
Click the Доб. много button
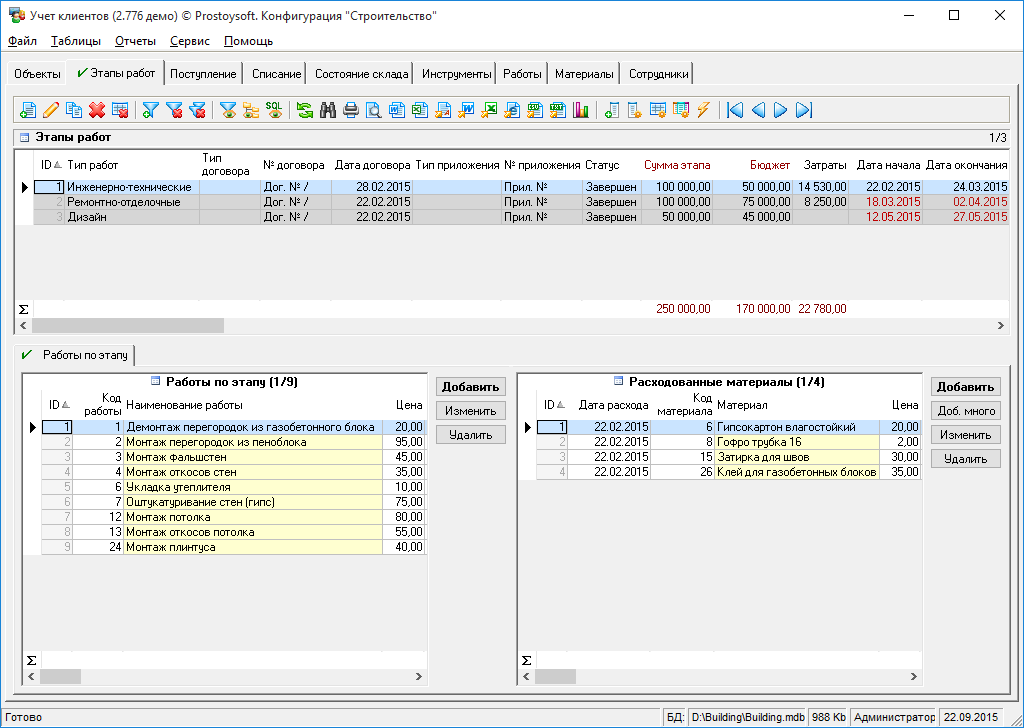(x=965, y=411)
